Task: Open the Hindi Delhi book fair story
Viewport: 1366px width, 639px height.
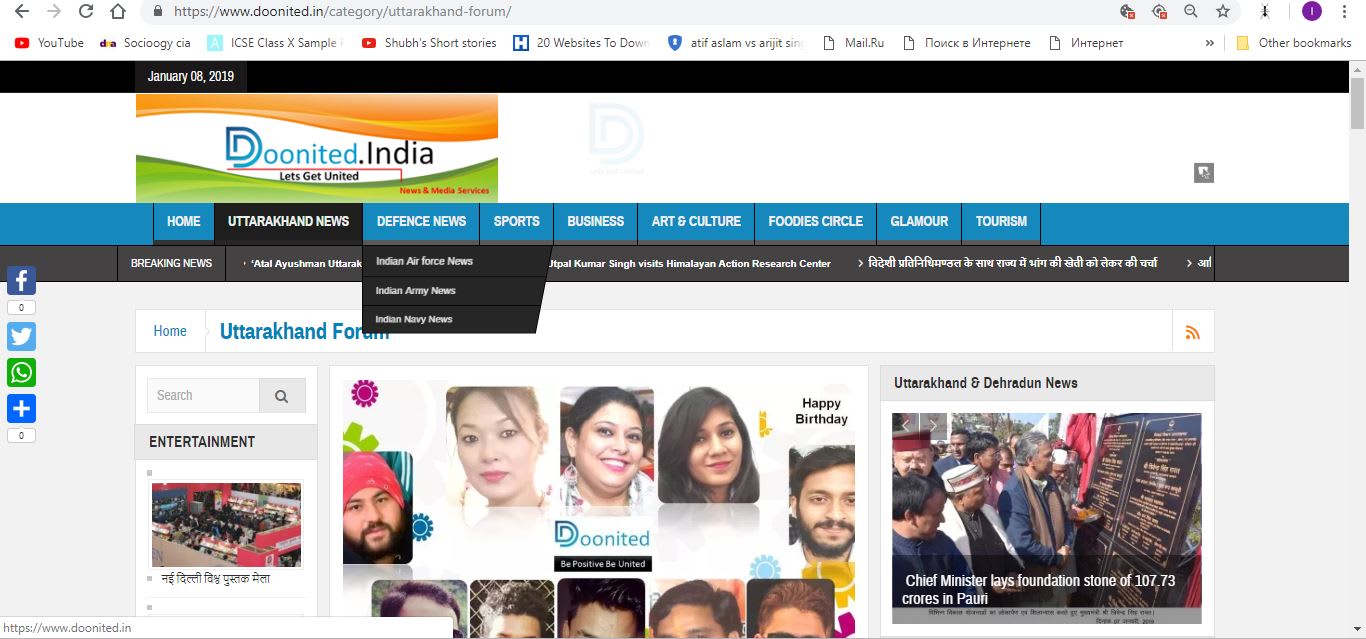Action: 216,578
